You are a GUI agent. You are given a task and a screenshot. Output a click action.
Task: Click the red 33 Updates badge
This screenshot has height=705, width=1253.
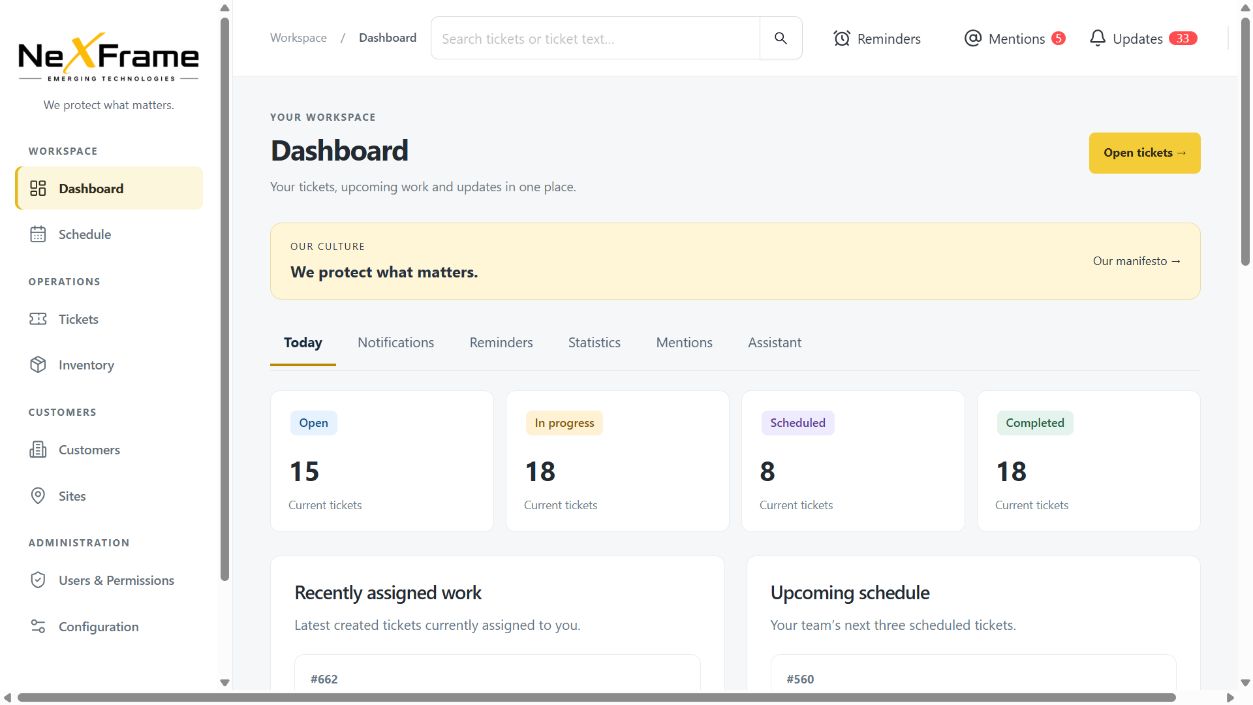[1183, 38]
